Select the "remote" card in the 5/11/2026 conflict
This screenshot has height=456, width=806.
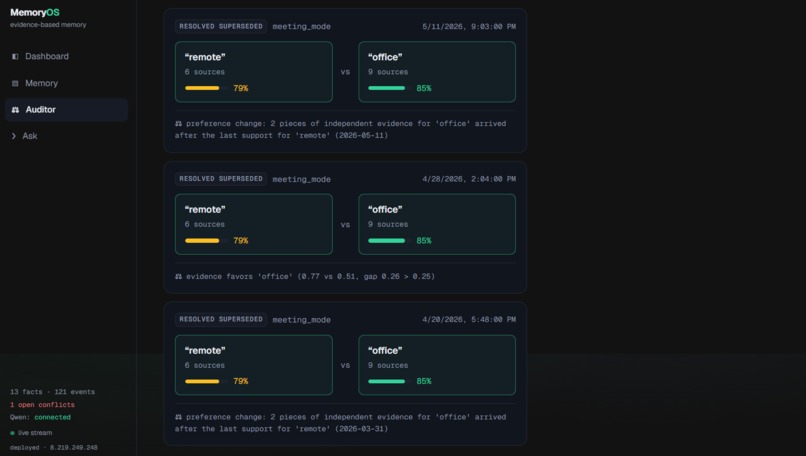253,72
